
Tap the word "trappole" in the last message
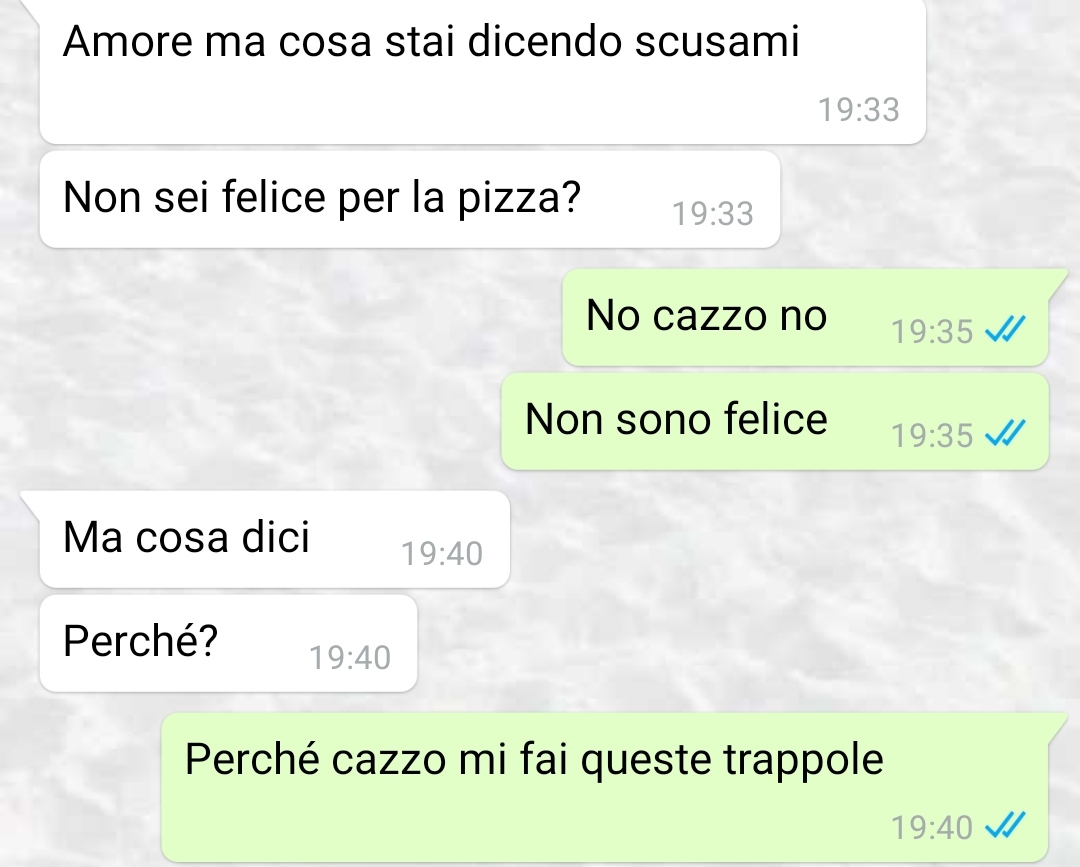point(803,760)
